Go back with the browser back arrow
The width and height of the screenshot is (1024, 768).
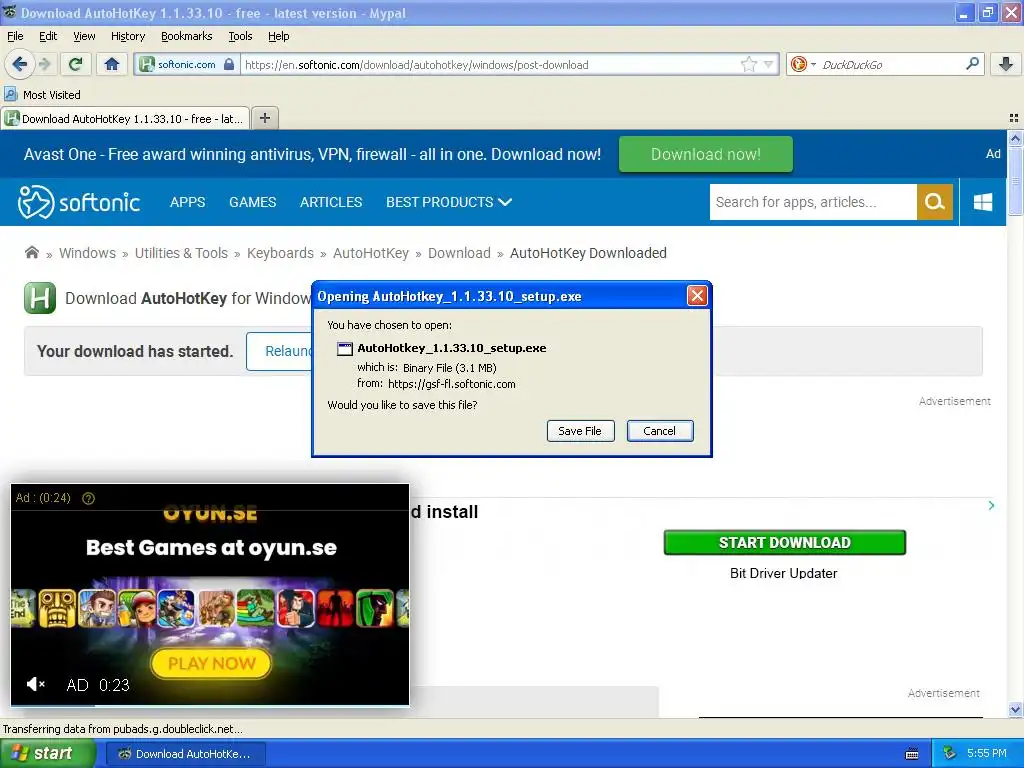(x=19, y=64)
